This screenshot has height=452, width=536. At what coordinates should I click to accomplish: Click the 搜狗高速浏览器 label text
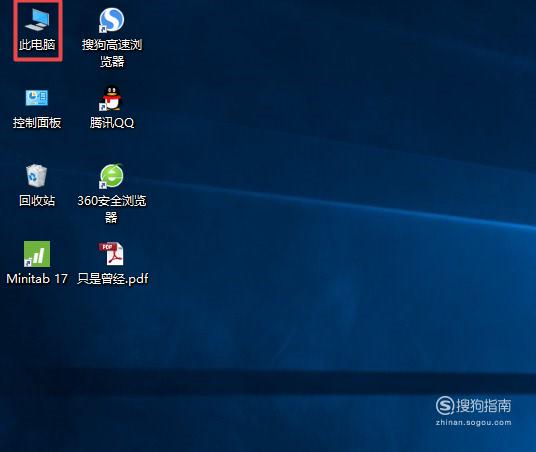click(112, 53)
